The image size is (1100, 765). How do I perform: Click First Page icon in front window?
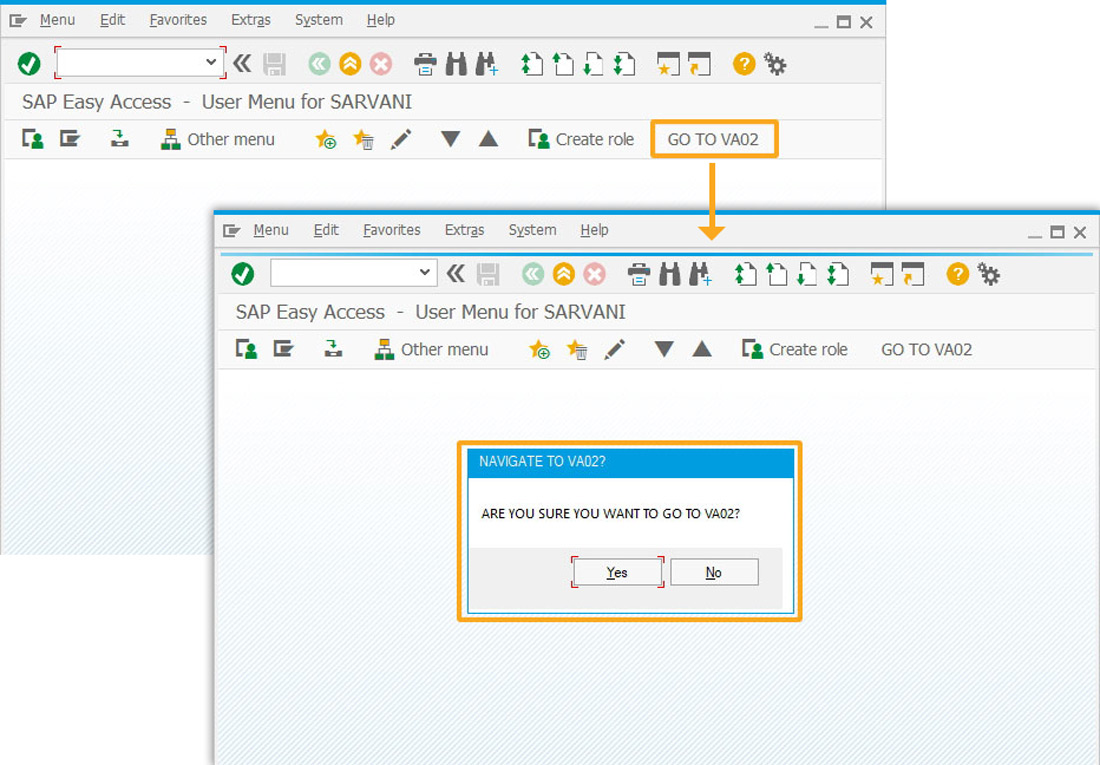coord(745,274)
